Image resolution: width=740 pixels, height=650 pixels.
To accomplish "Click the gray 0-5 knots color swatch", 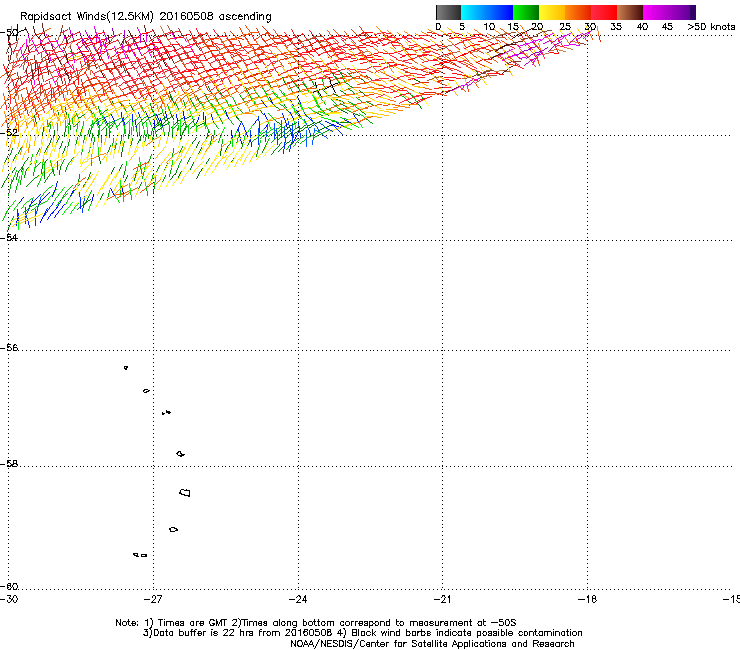I will coord(448,12).
